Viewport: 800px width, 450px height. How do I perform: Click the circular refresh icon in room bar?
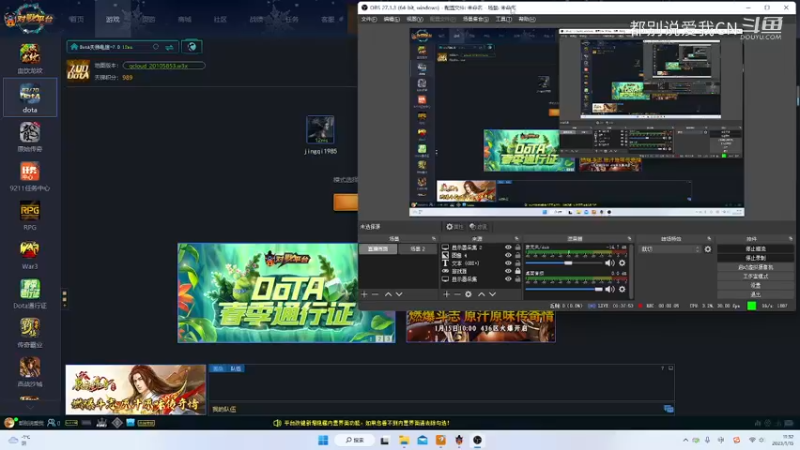pyautogui.click(x=156, y=47)
